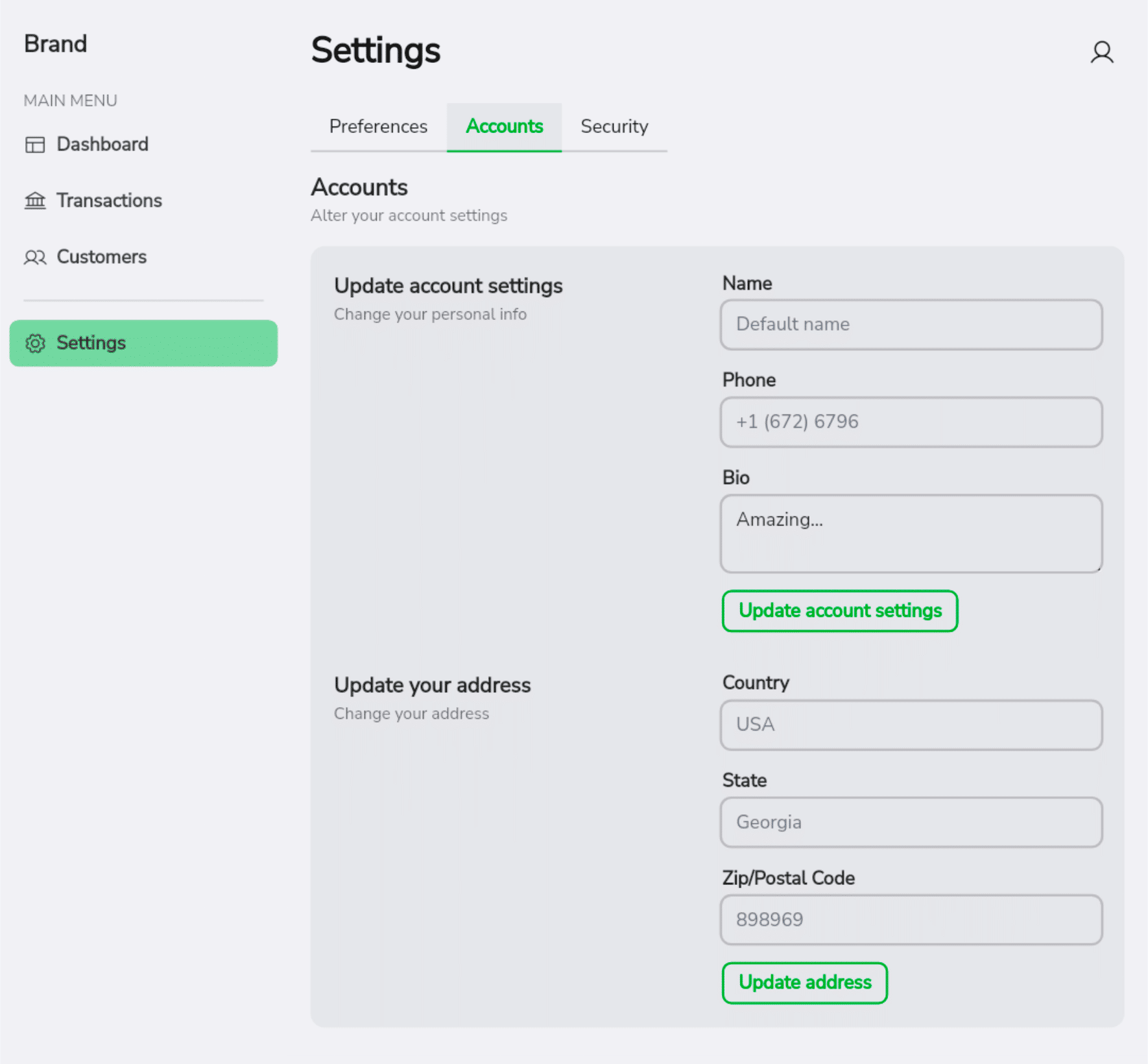Switch to the Preferences tab
This screenshot has width=1148, height=1064.
click(x=378, y=127)
